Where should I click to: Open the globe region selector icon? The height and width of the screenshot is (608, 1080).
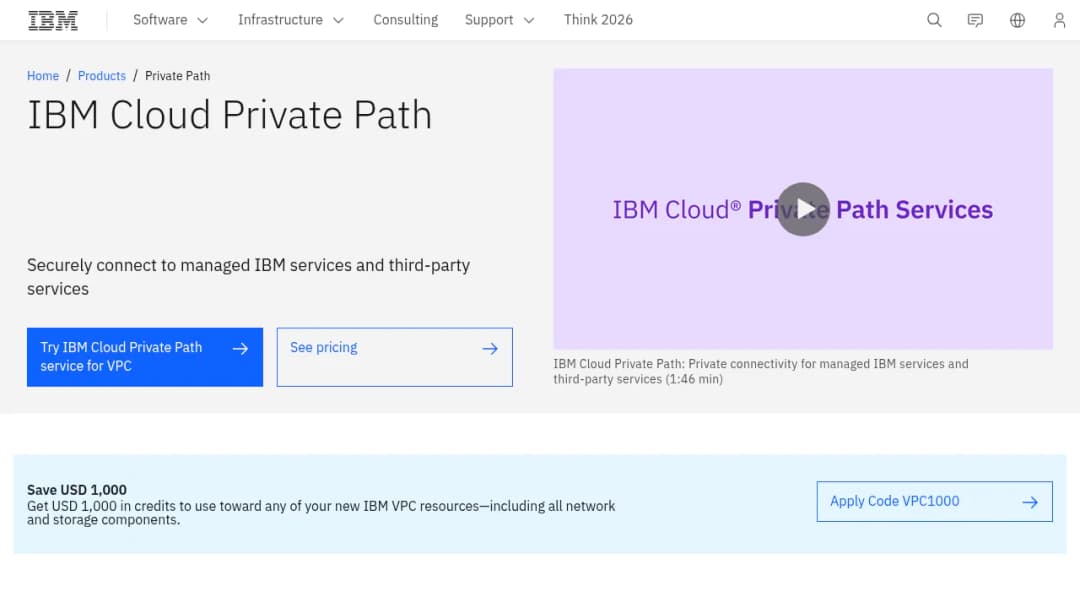coord(1017,20)
